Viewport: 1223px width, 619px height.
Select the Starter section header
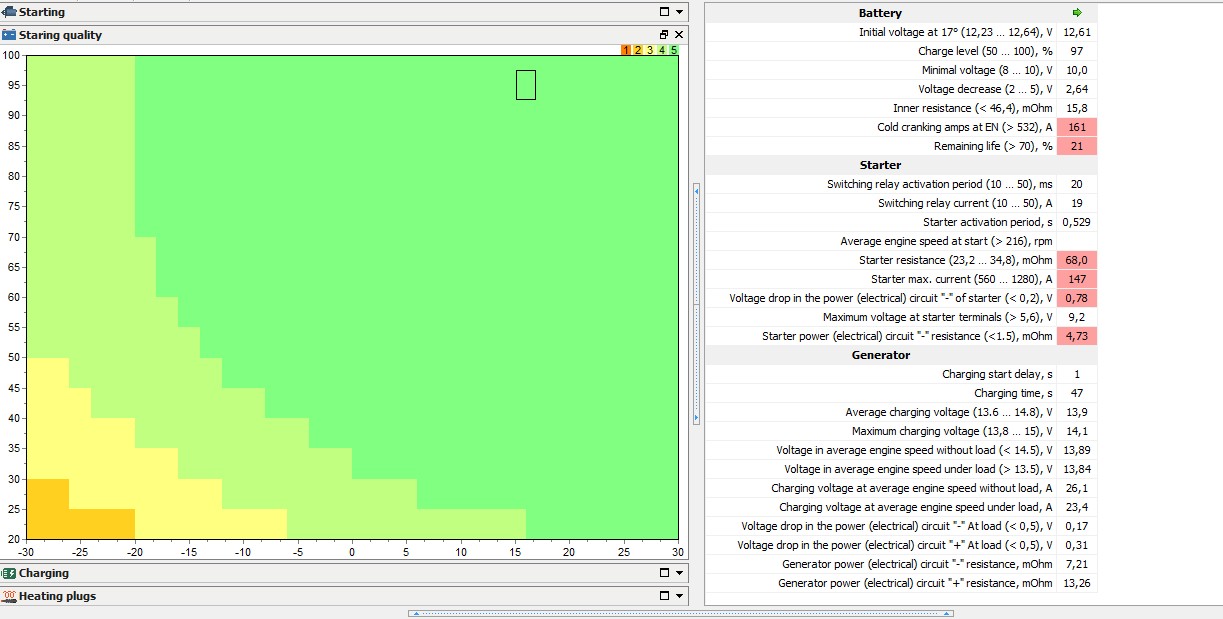coord(880,165)
